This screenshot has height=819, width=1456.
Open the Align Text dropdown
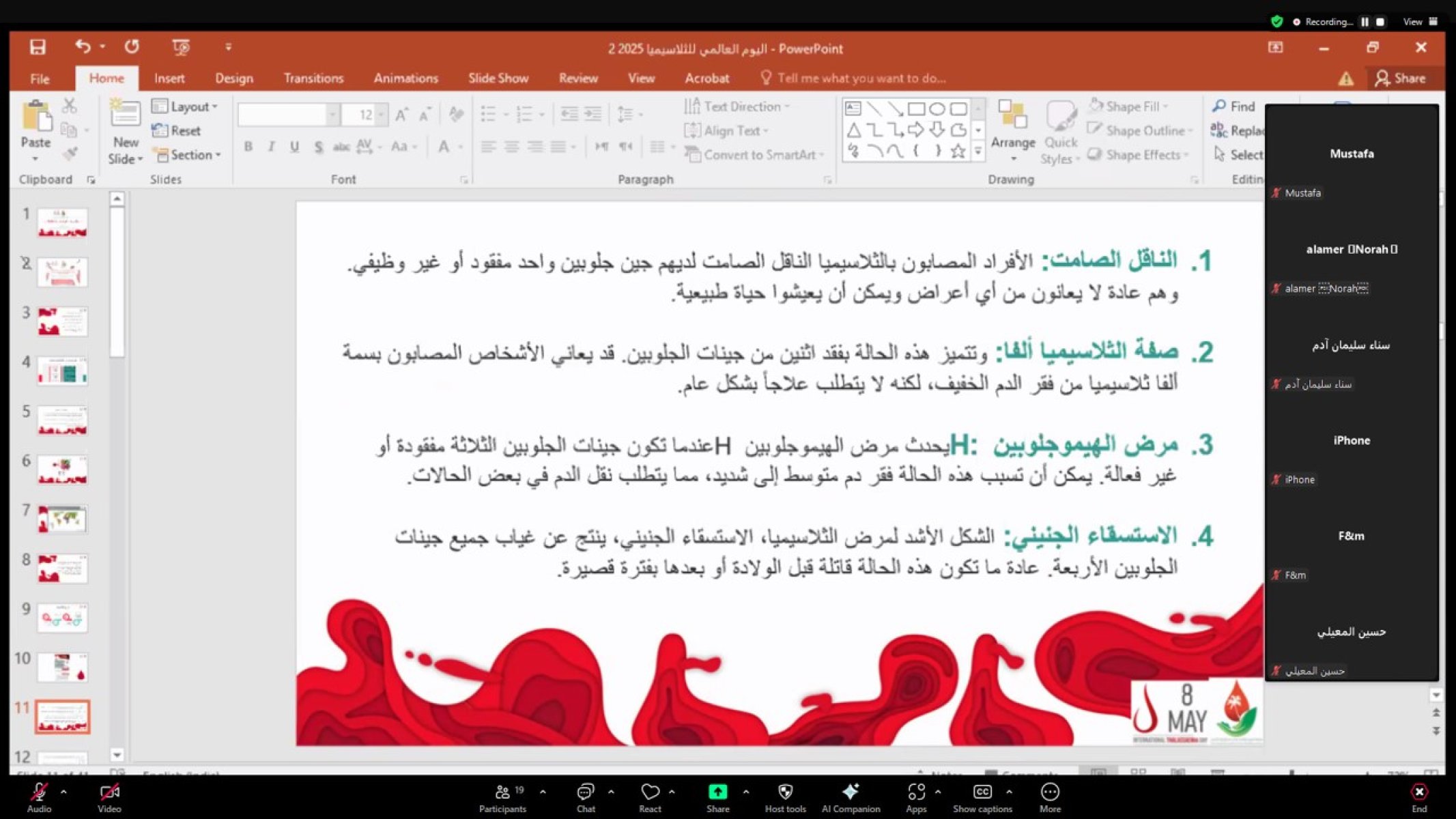coord(726,130)
